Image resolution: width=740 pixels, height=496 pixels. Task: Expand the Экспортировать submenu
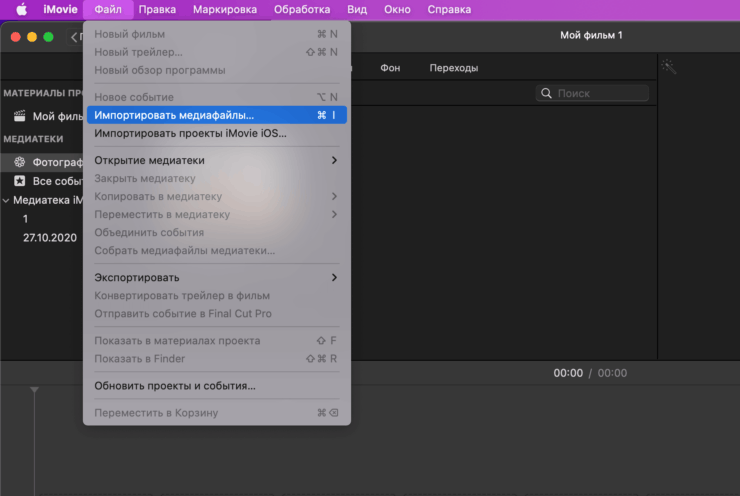[x=334, y=277]
